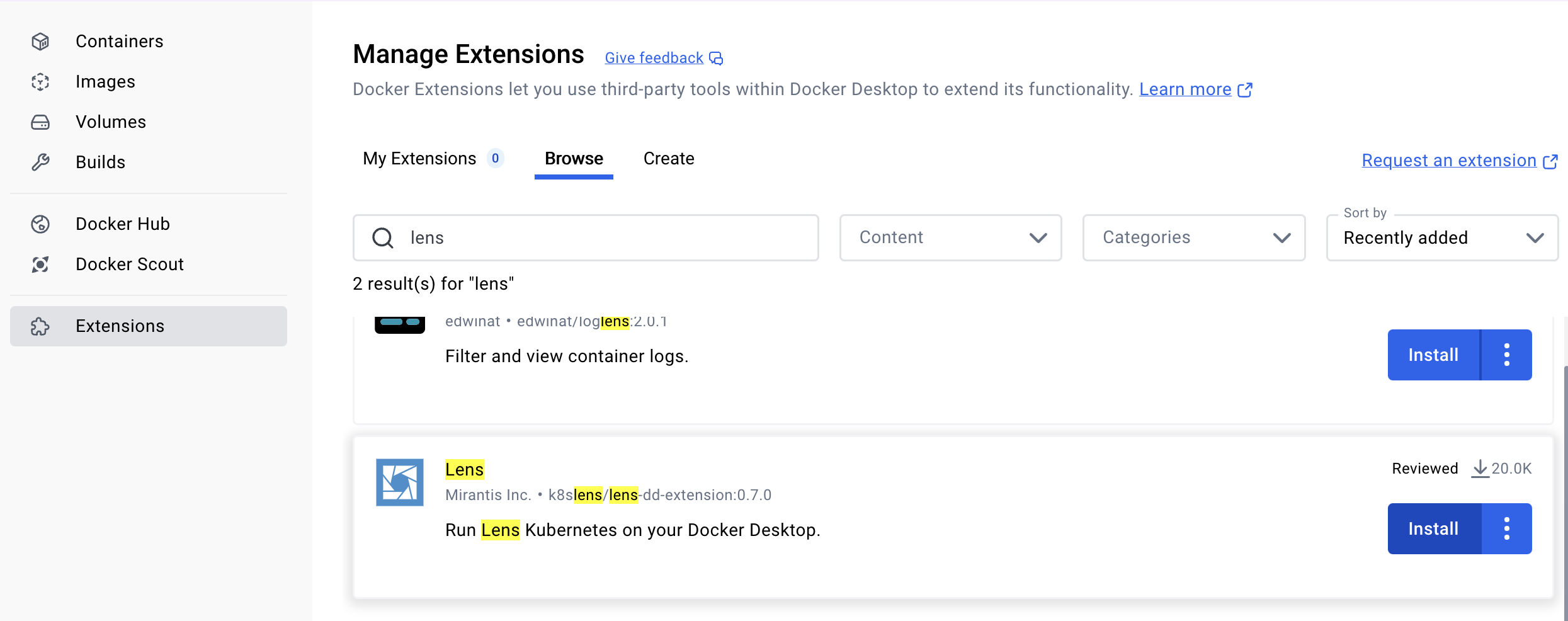This screenshot has width=1568, height=621.
Task: Install the Lens Kubernetes extension
Action: point(1434,528)
